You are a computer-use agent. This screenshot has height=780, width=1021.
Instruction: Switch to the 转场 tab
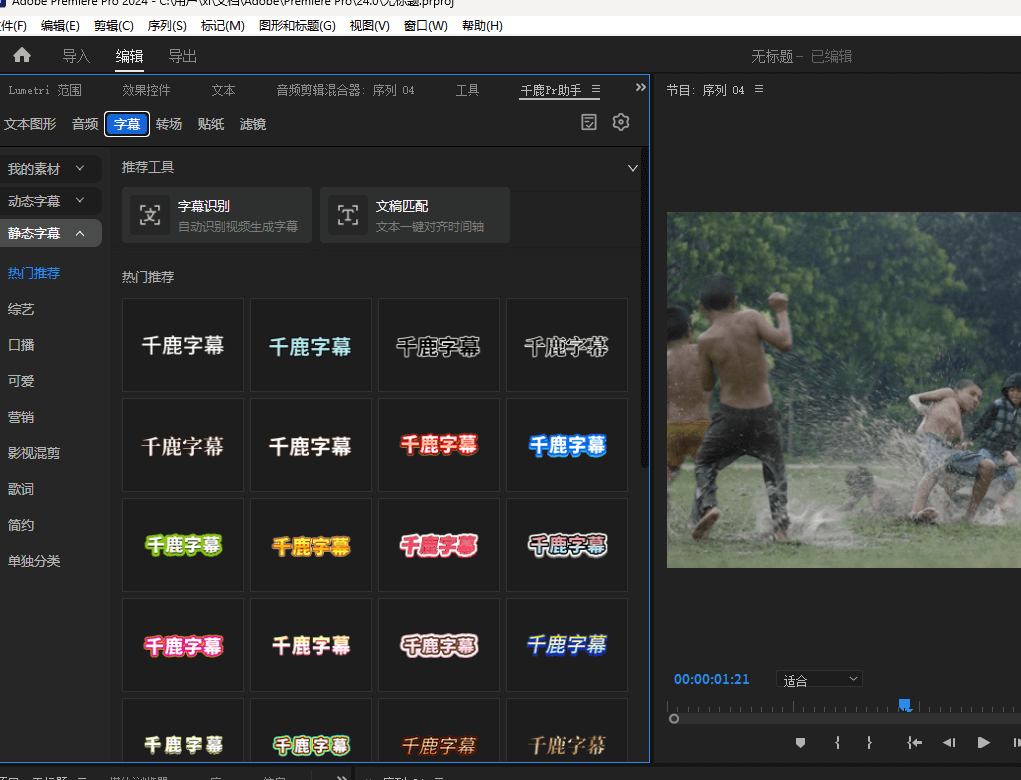[169, 124]
